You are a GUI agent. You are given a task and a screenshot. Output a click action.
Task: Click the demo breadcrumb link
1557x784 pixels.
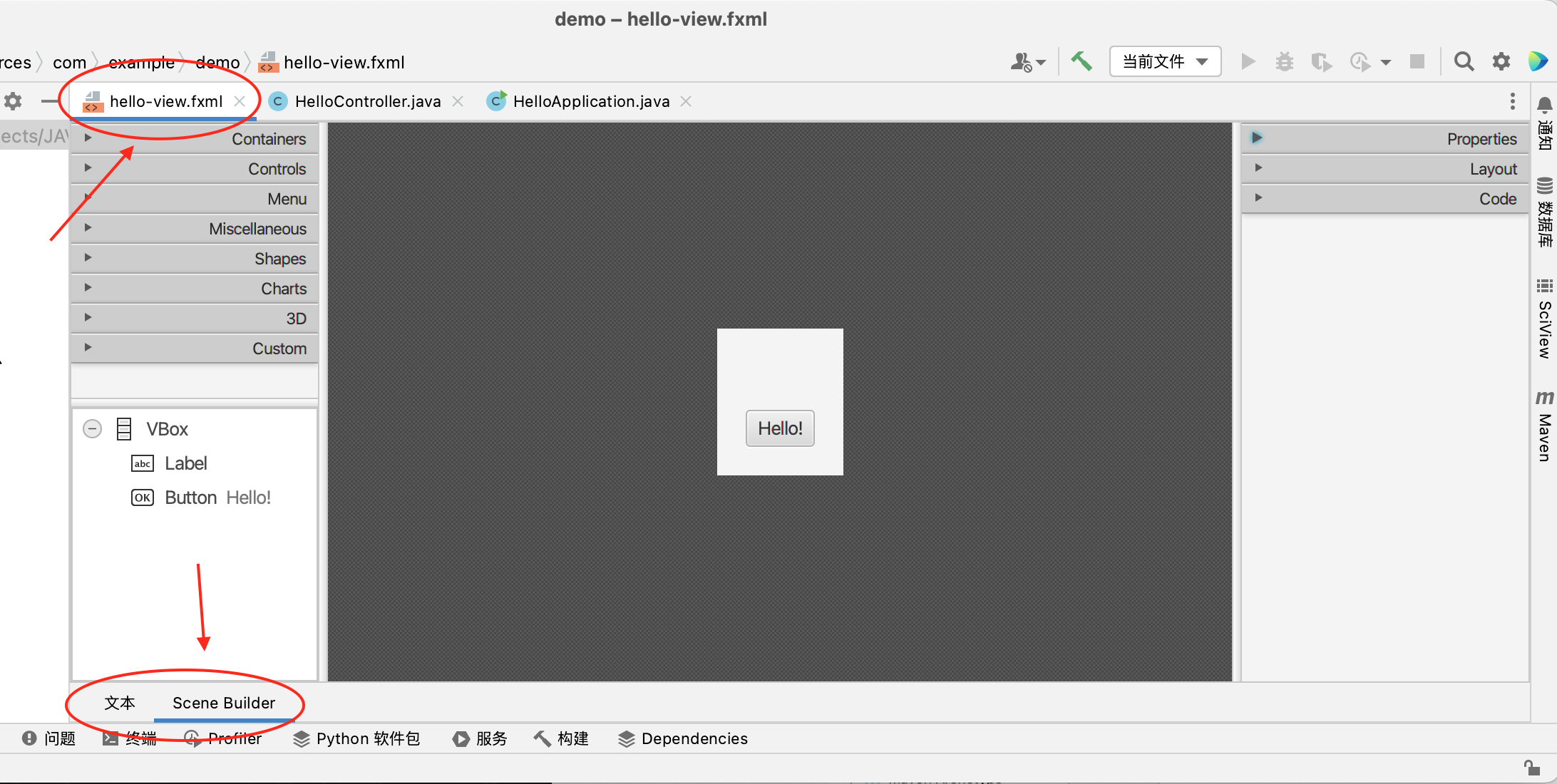(217, 62)
